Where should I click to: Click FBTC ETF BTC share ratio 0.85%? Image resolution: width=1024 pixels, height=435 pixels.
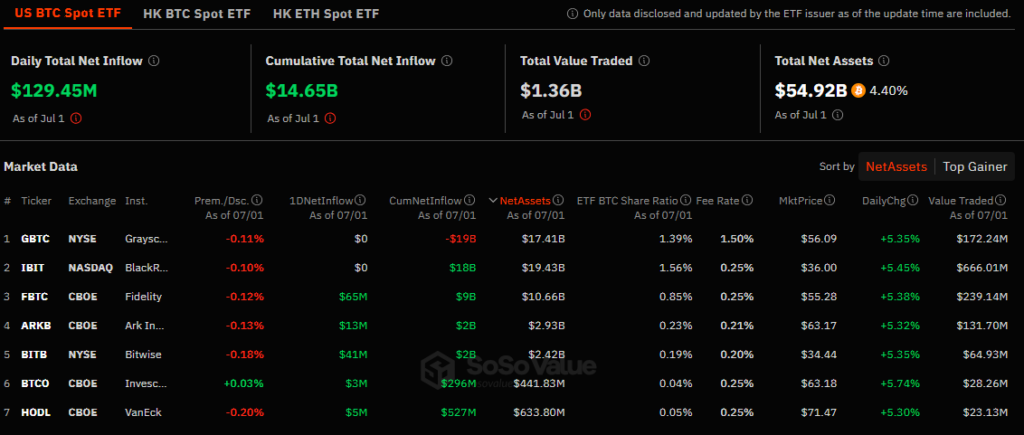coord(676,297)
